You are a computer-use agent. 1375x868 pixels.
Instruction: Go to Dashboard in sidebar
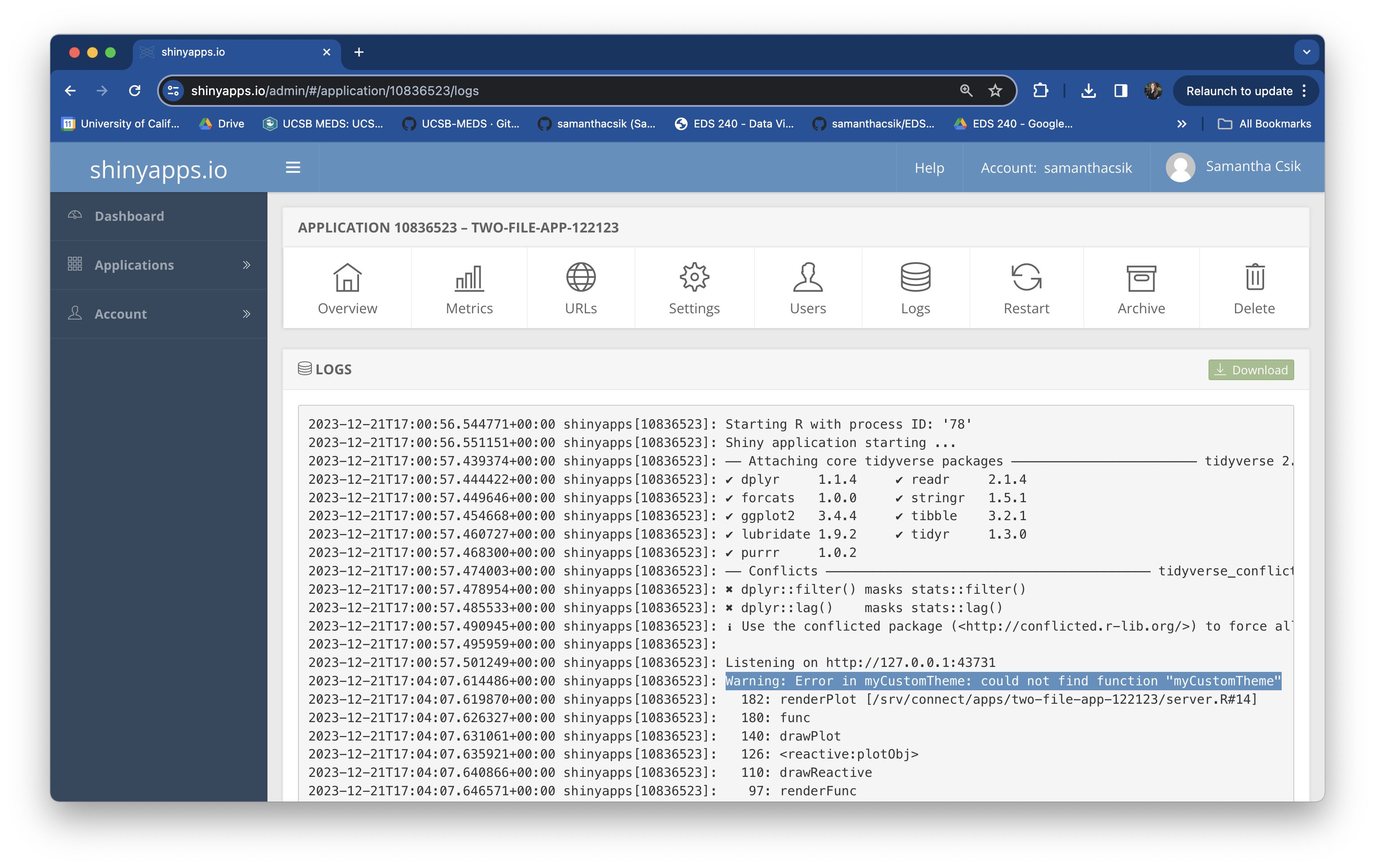130,216
